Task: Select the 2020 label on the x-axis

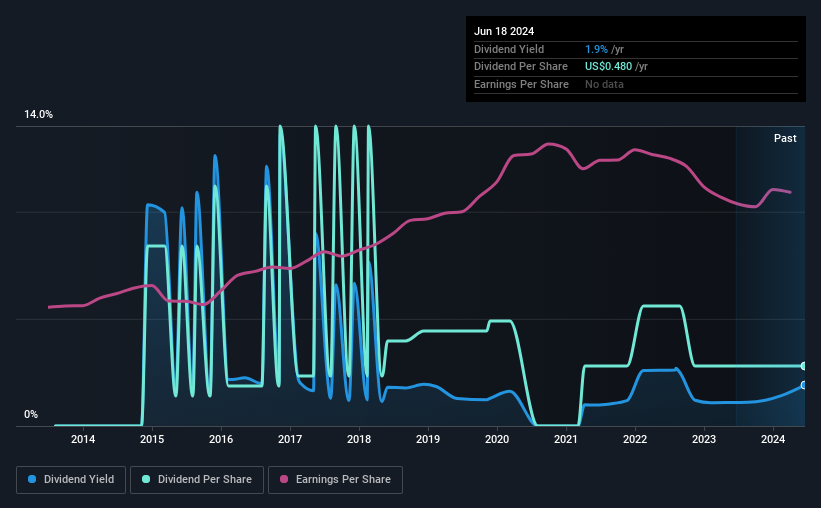Action: 497,439
